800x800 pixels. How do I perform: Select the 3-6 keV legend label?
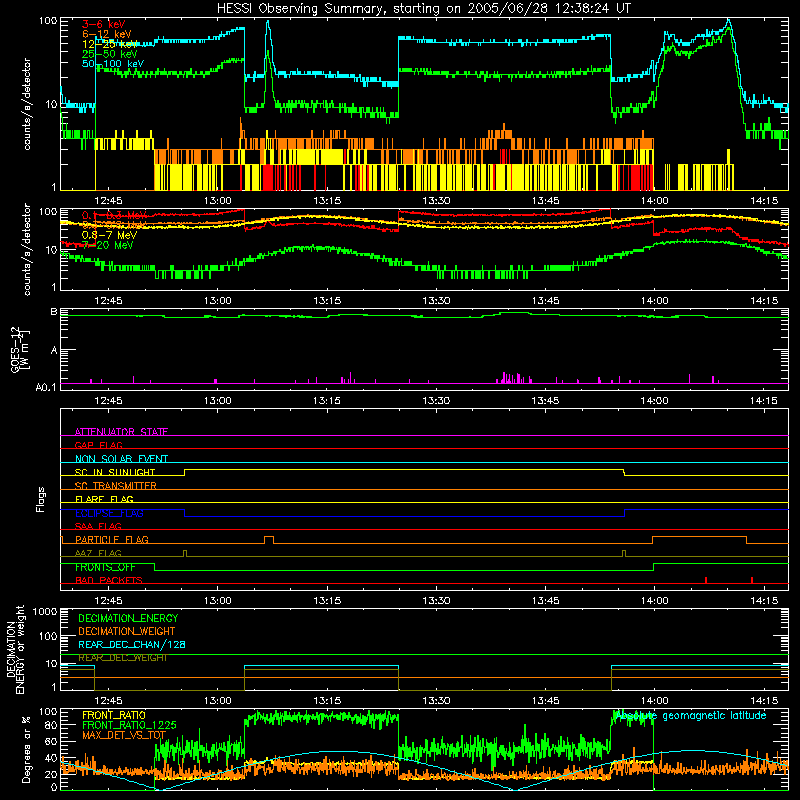coord(104,24)
